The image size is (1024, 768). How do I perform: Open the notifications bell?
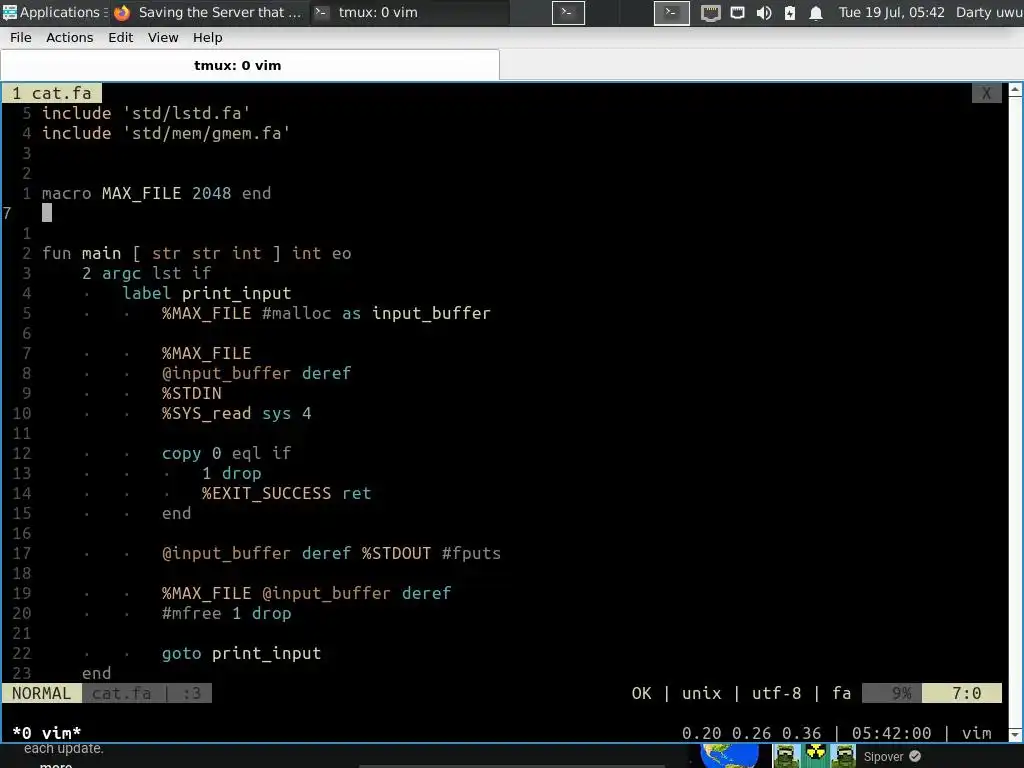[x=816, y=13]
